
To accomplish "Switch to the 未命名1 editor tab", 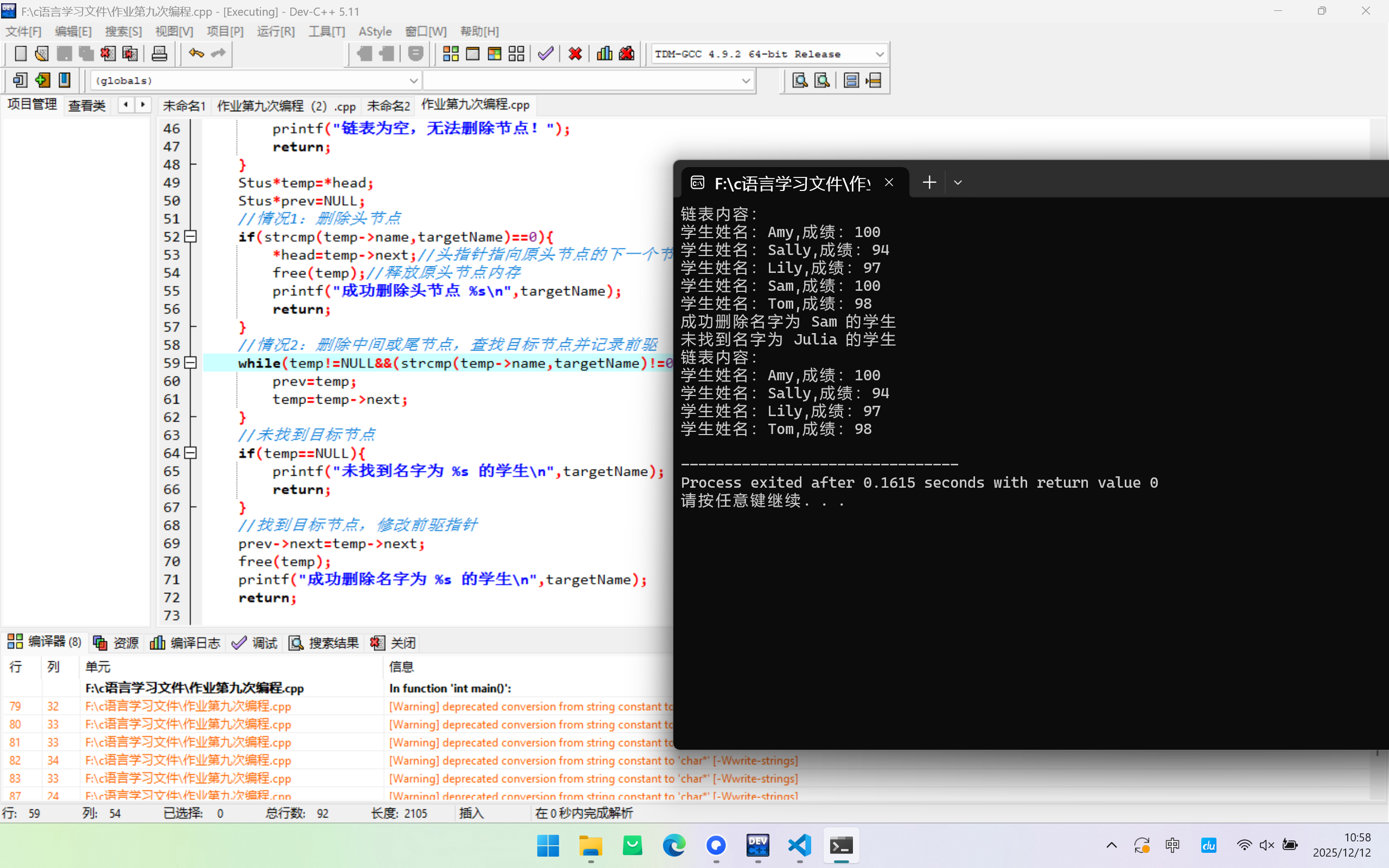I will (x=184, y=106).
